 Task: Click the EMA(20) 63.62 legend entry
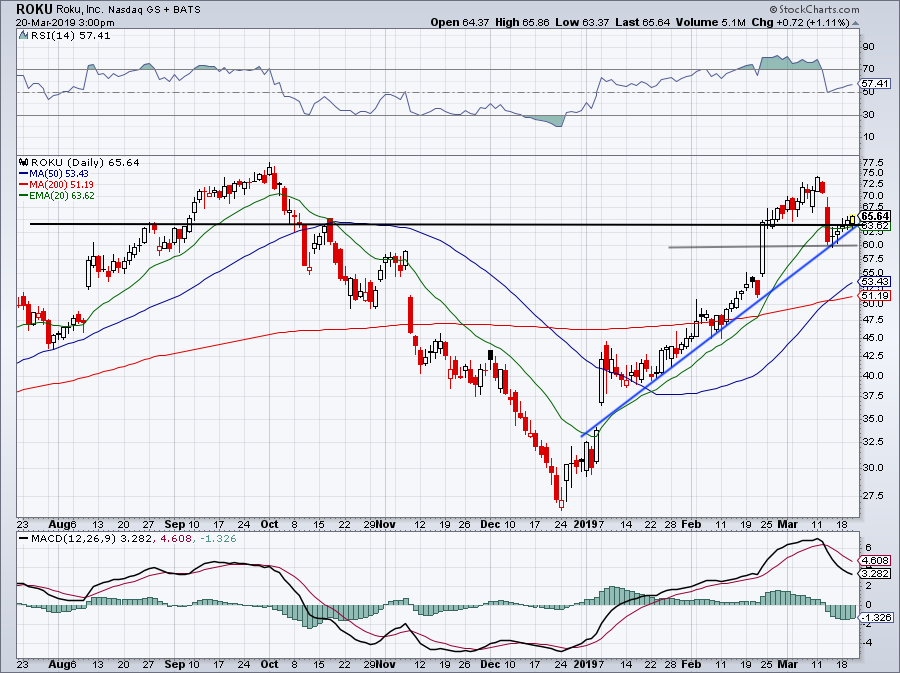tap(62, 196)
